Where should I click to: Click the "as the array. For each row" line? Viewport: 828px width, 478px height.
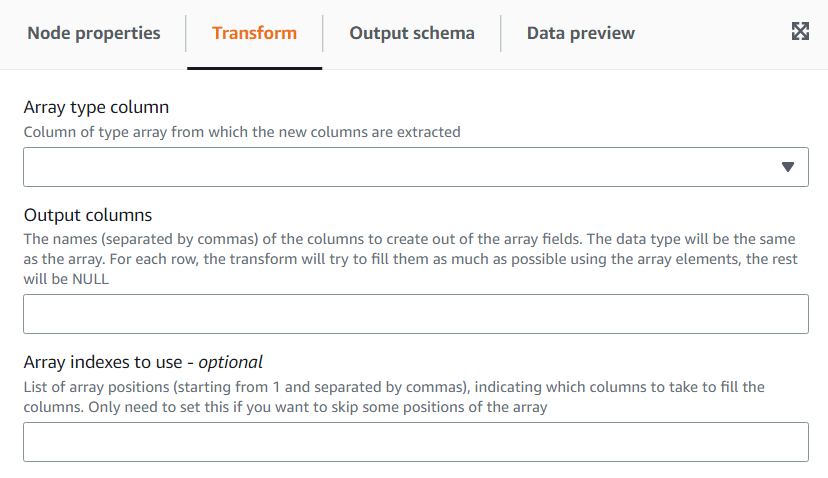400,260
